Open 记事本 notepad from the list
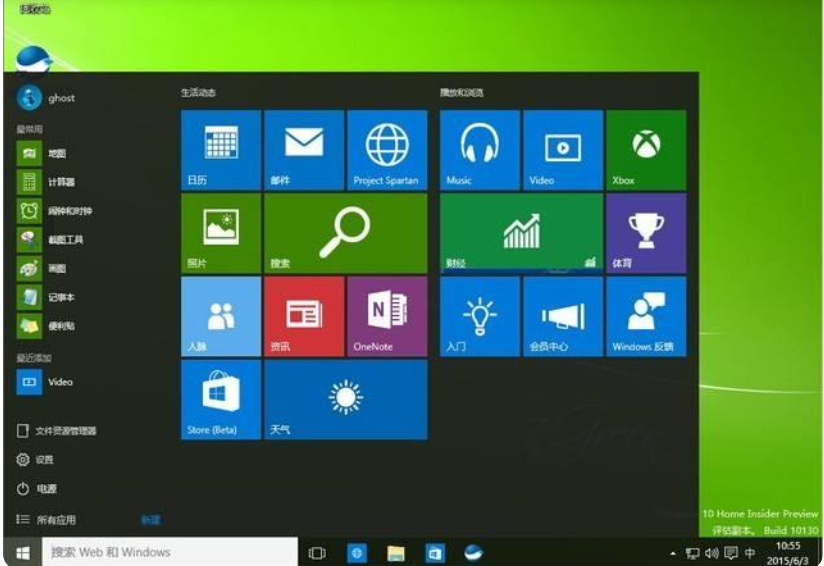This screenshot has height=566, width=824. click(46, 297)
